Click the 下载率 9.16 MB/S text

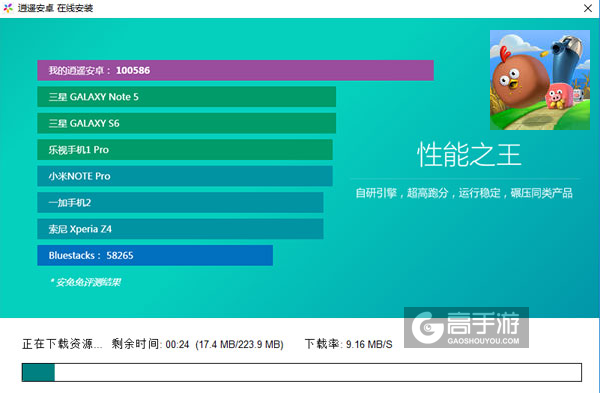pos(349,344)
